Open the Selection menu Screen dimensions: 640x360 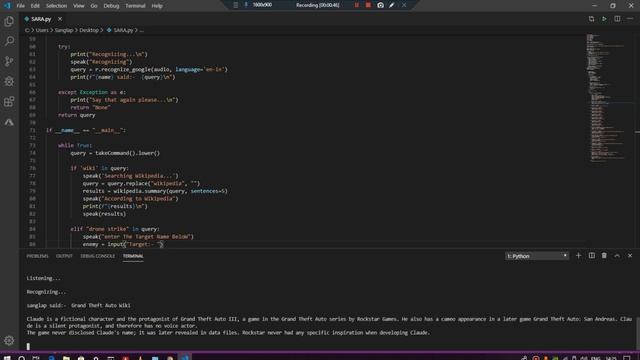pyautogui.click(x=56, y=6)
